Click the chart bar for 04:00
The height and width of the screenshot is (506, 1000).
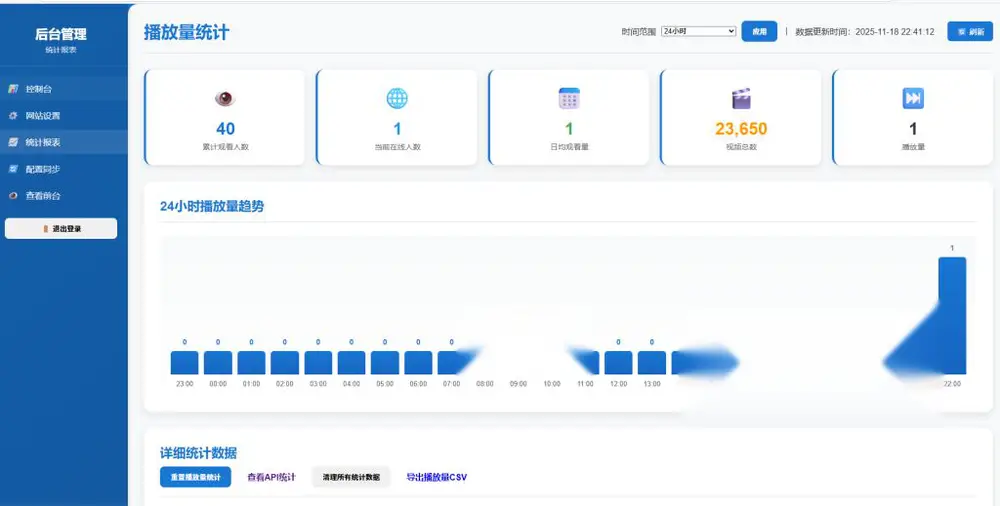coord(351,362)
